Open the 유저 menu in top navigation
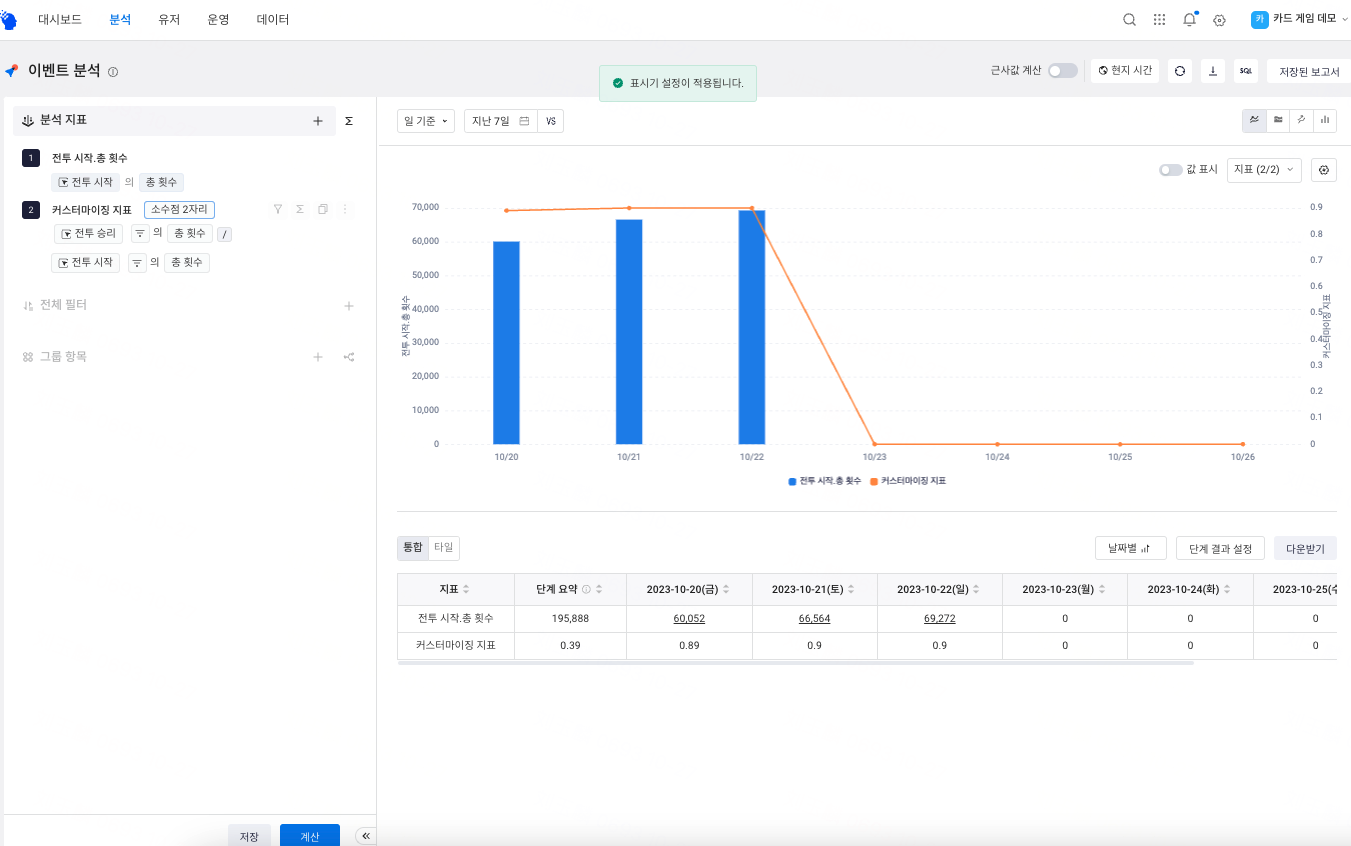 (169, 18)
